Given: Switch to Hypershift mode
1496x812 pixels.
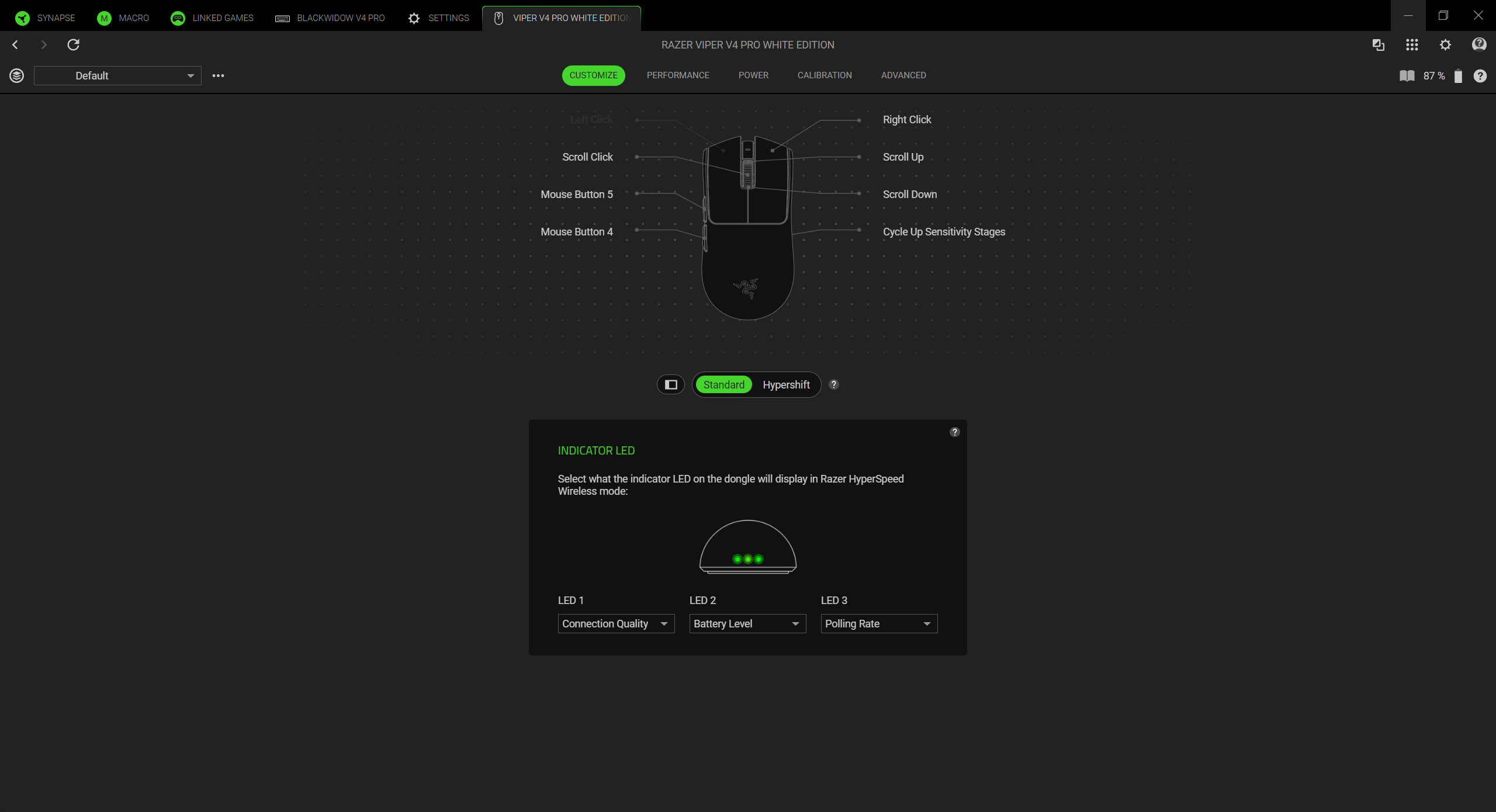Looking at the screenshot, I should 785,384.
